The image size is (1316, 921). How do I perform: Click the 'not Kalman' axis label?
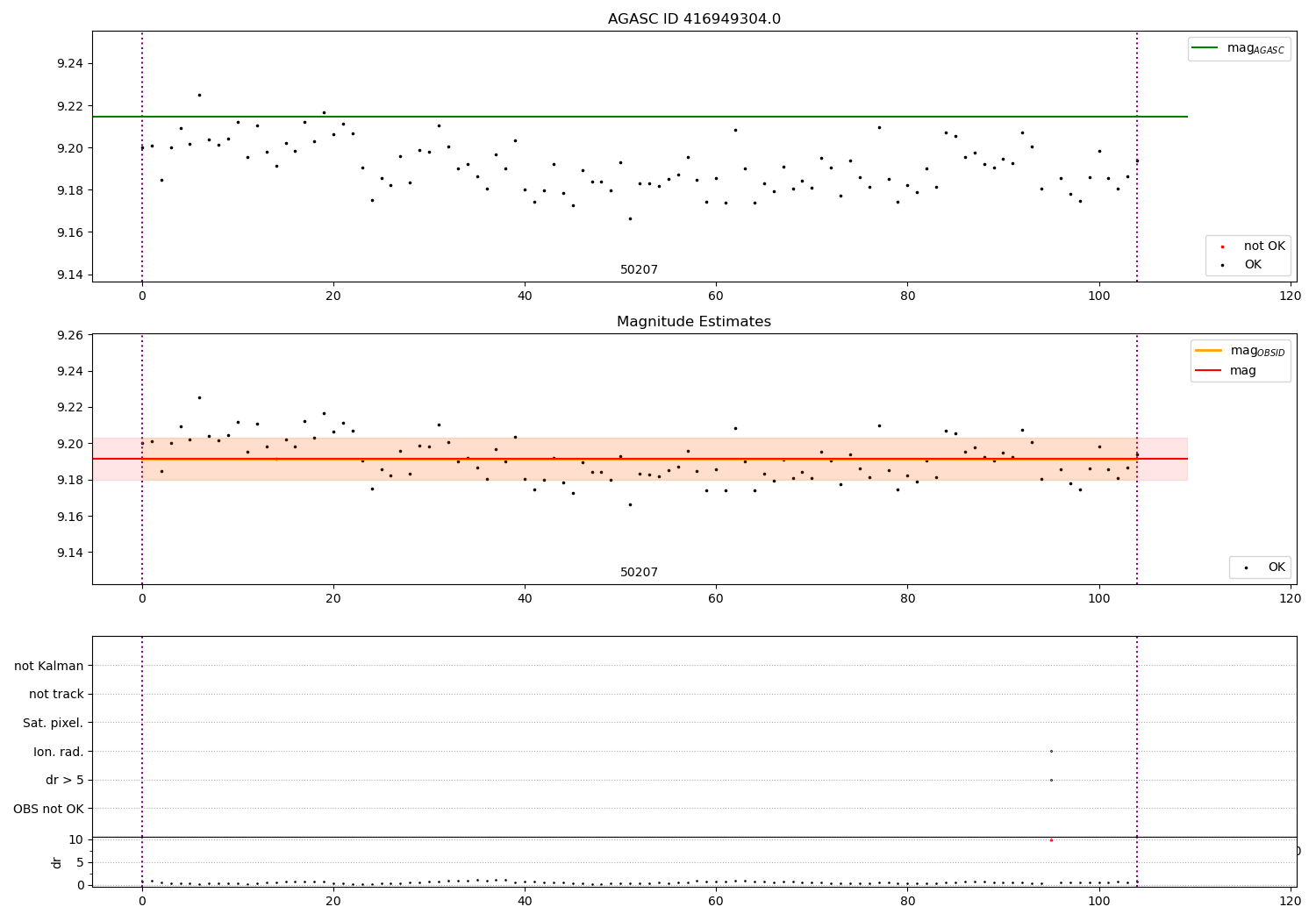pos(49,666)
